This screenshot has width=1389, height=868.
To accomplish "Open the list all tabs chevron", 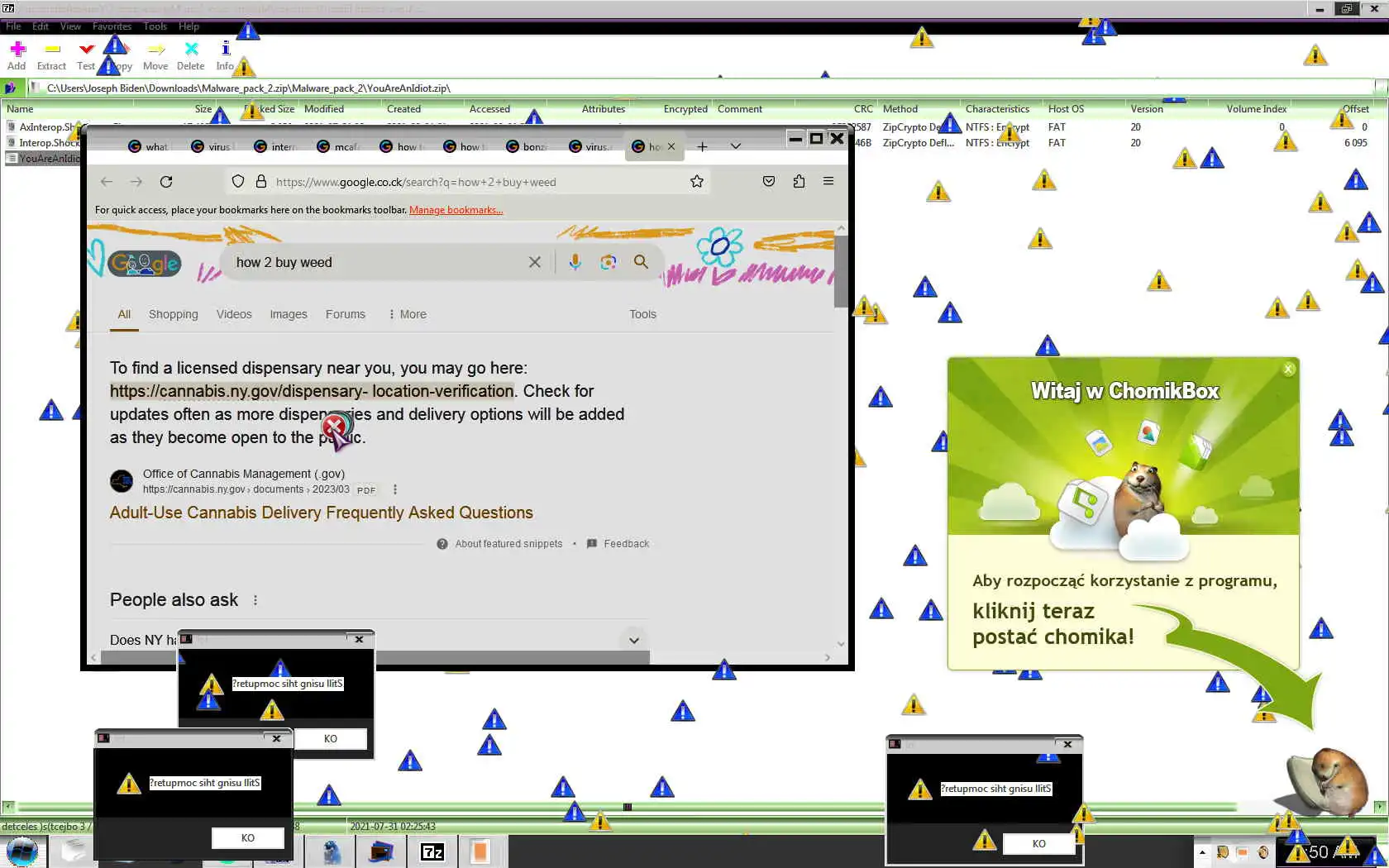I will click(735, 146).
